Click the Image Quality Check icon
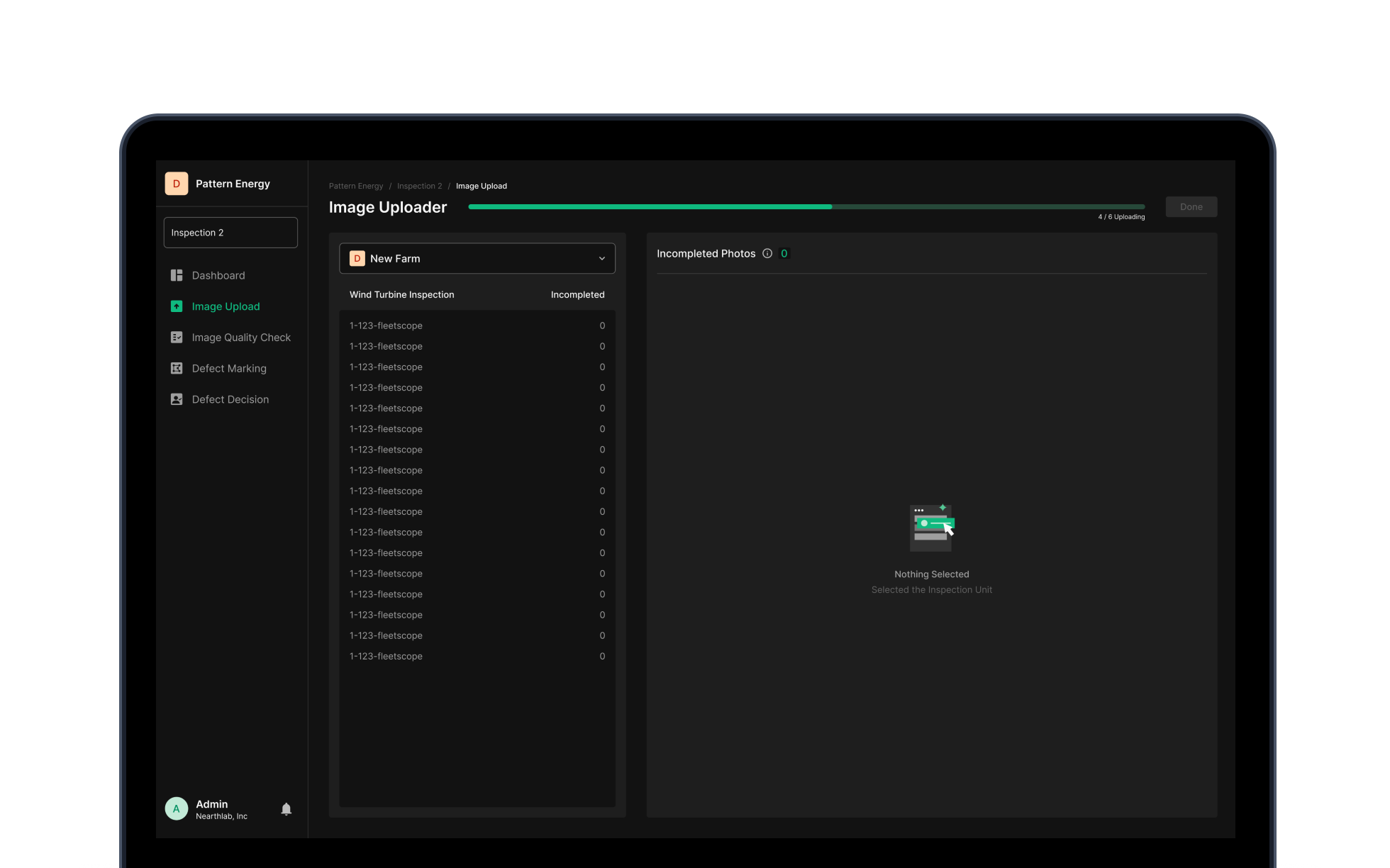Image resolution: width=1390 pixels, height=868 pixels. click(177, 338)
